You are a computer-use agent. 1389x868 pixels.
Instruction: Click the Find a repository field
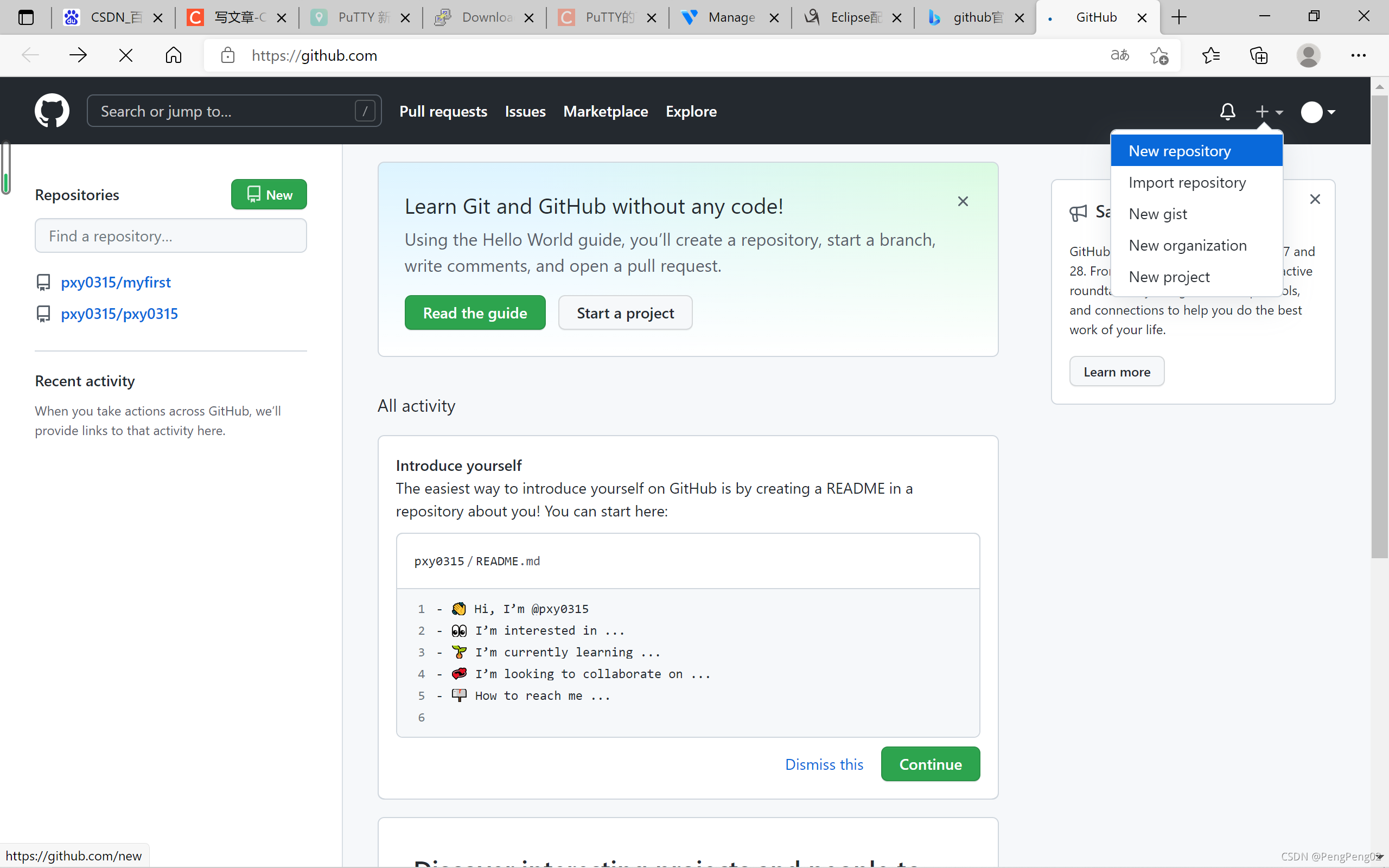point(170,236)
